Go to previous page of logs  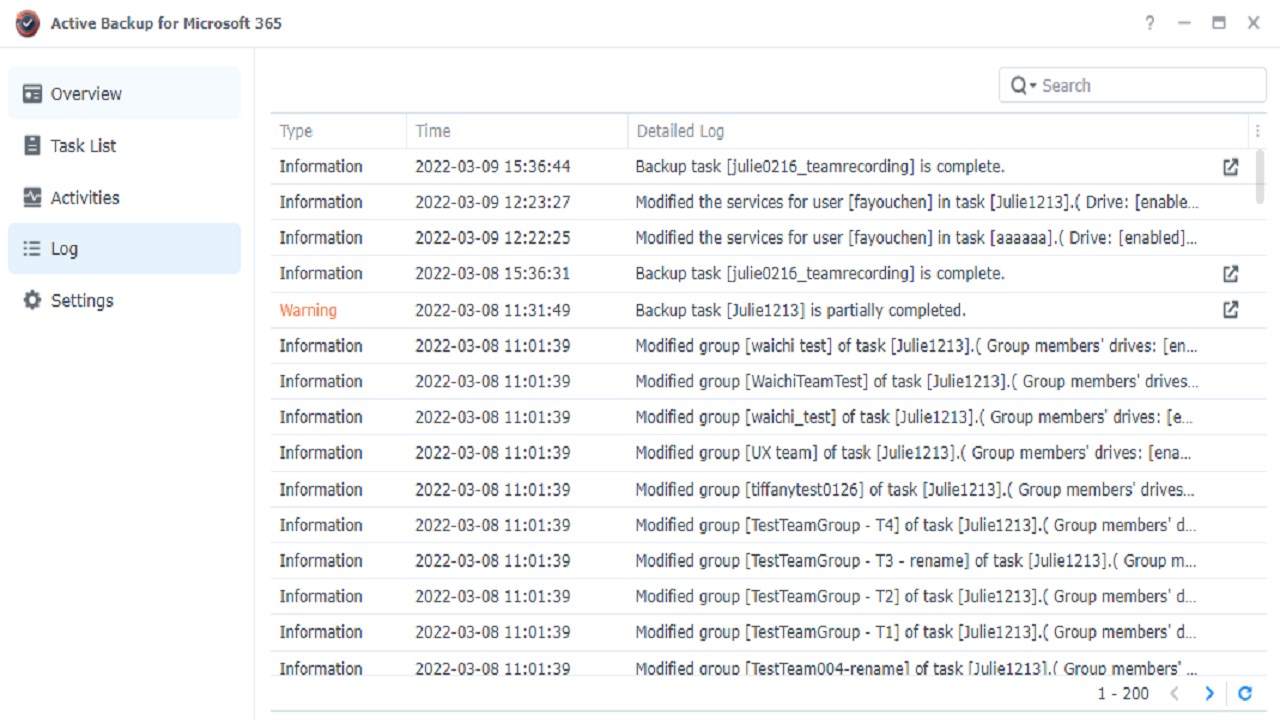[x=1175, y=693]
